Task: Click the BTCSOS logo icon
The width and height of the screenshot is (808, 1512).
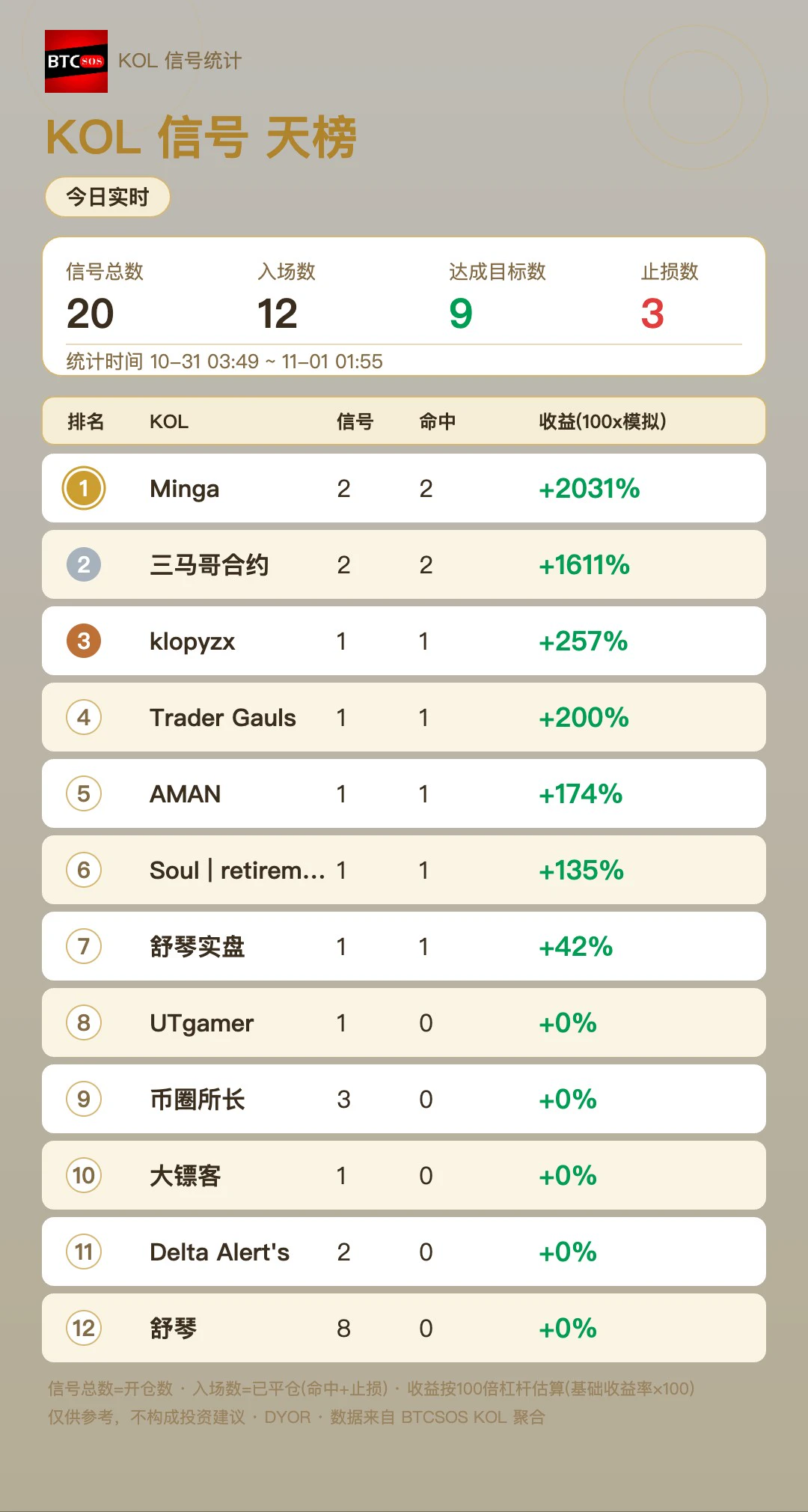Action: click(76, 61)
